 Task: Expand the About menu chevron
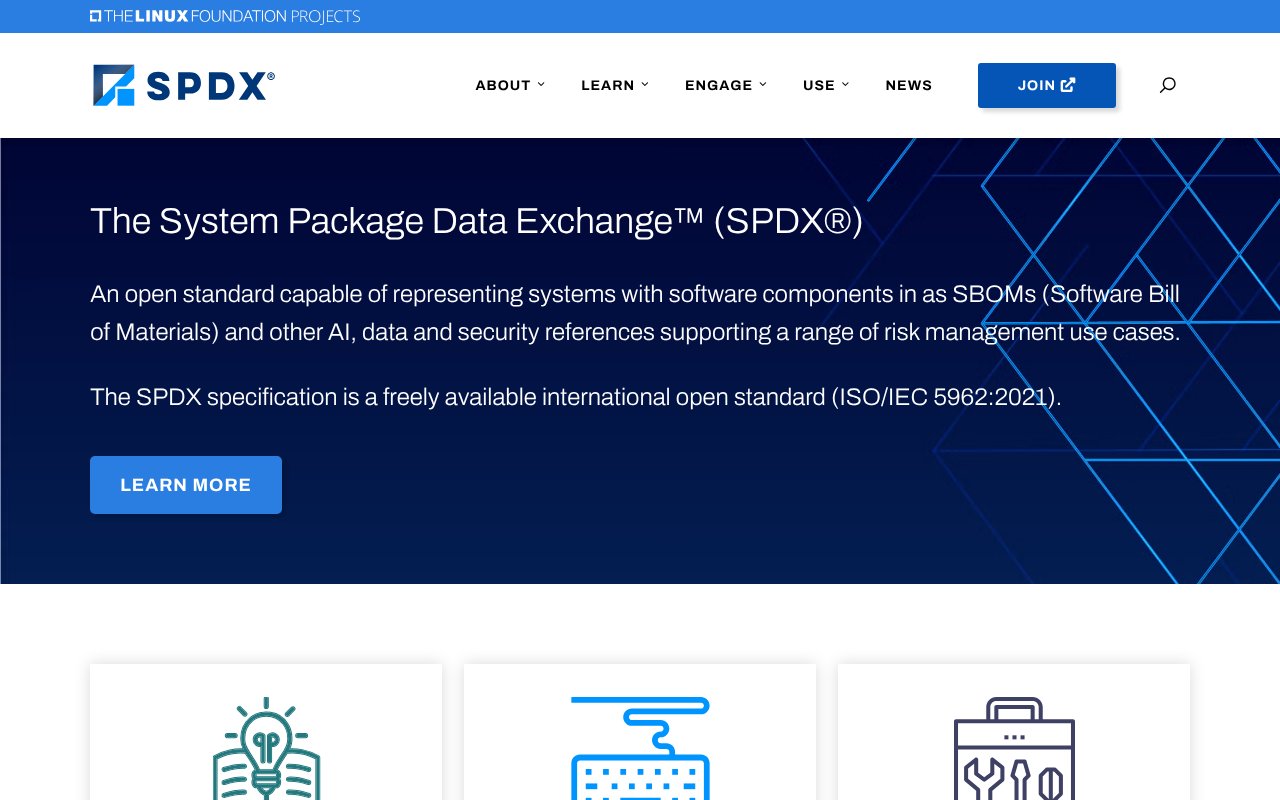[x=541, y=85]
